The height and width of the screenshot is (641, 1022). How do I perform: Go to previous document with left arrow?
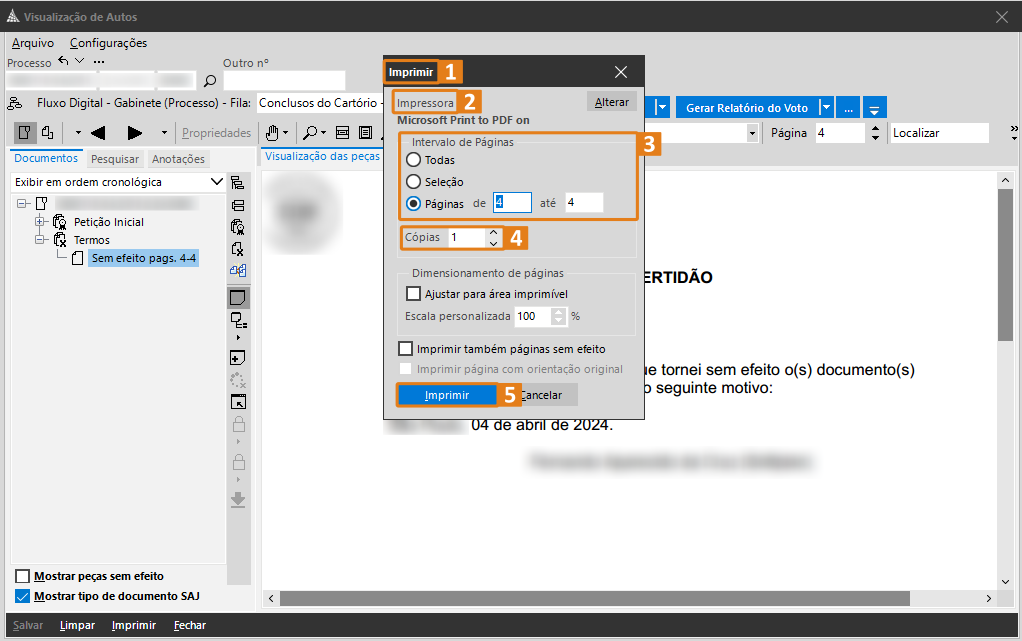98,133
